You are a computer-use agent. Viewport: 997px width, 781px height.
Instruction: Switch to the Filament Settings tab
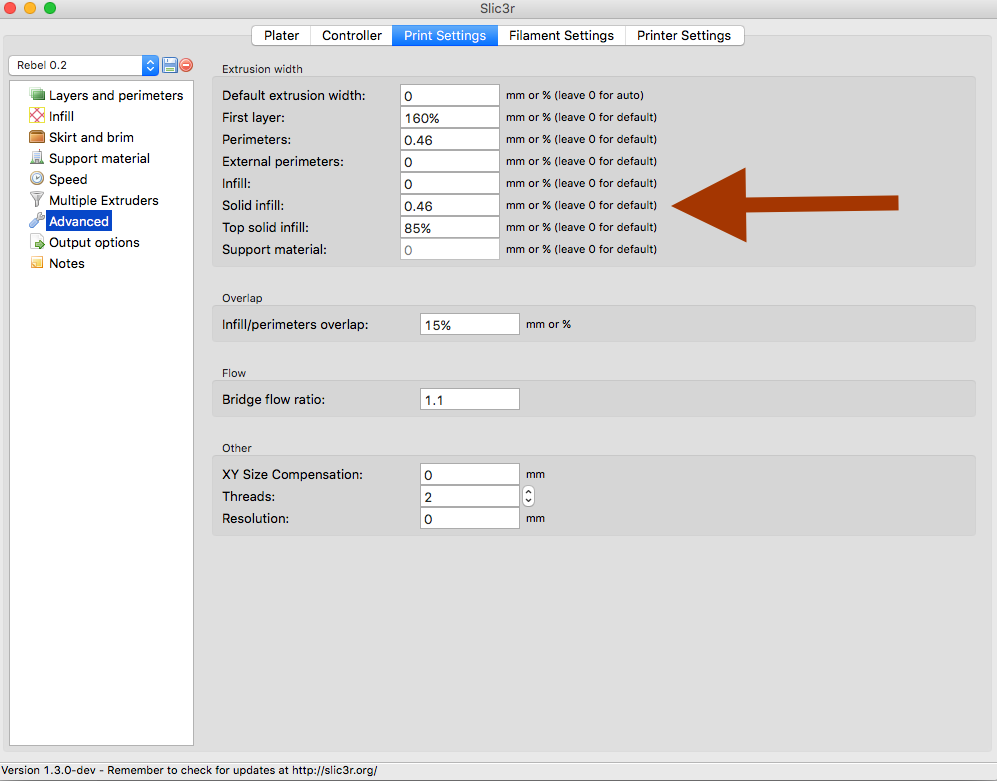[561, 35]
